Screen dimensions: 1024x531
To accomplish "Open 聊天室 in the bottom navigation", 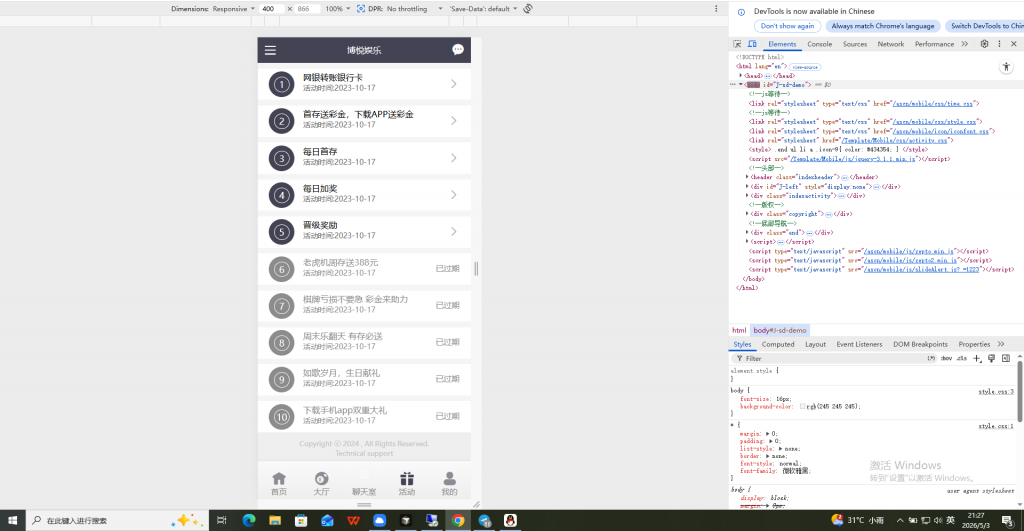I will [364, 483].
